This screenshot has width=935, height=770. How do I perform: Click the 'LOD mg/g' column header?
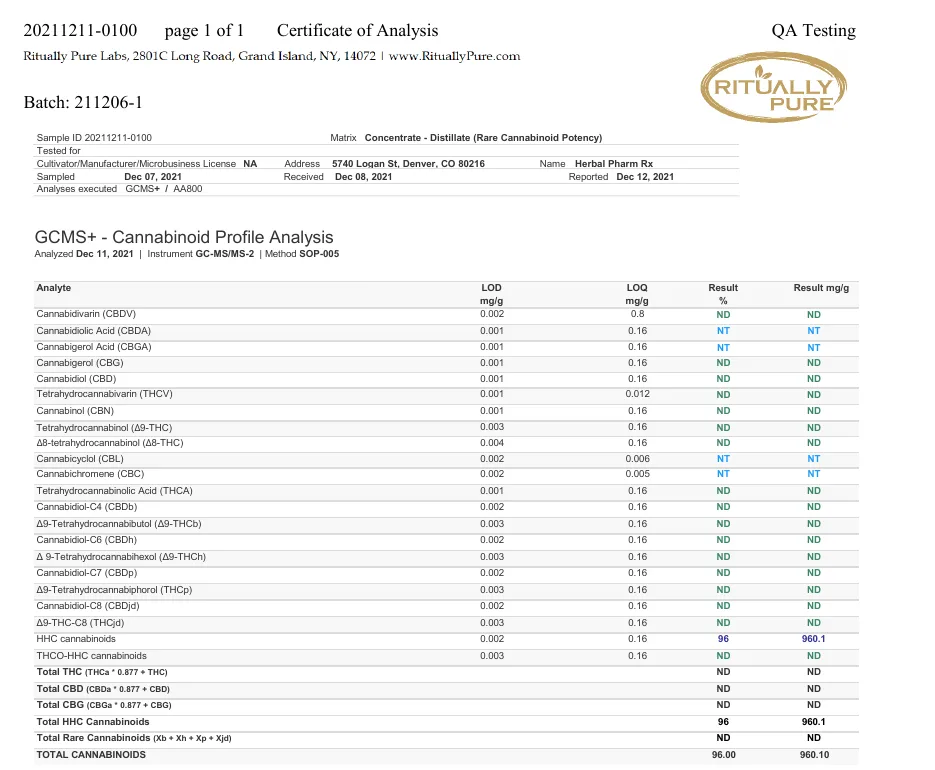click(491, 294)
